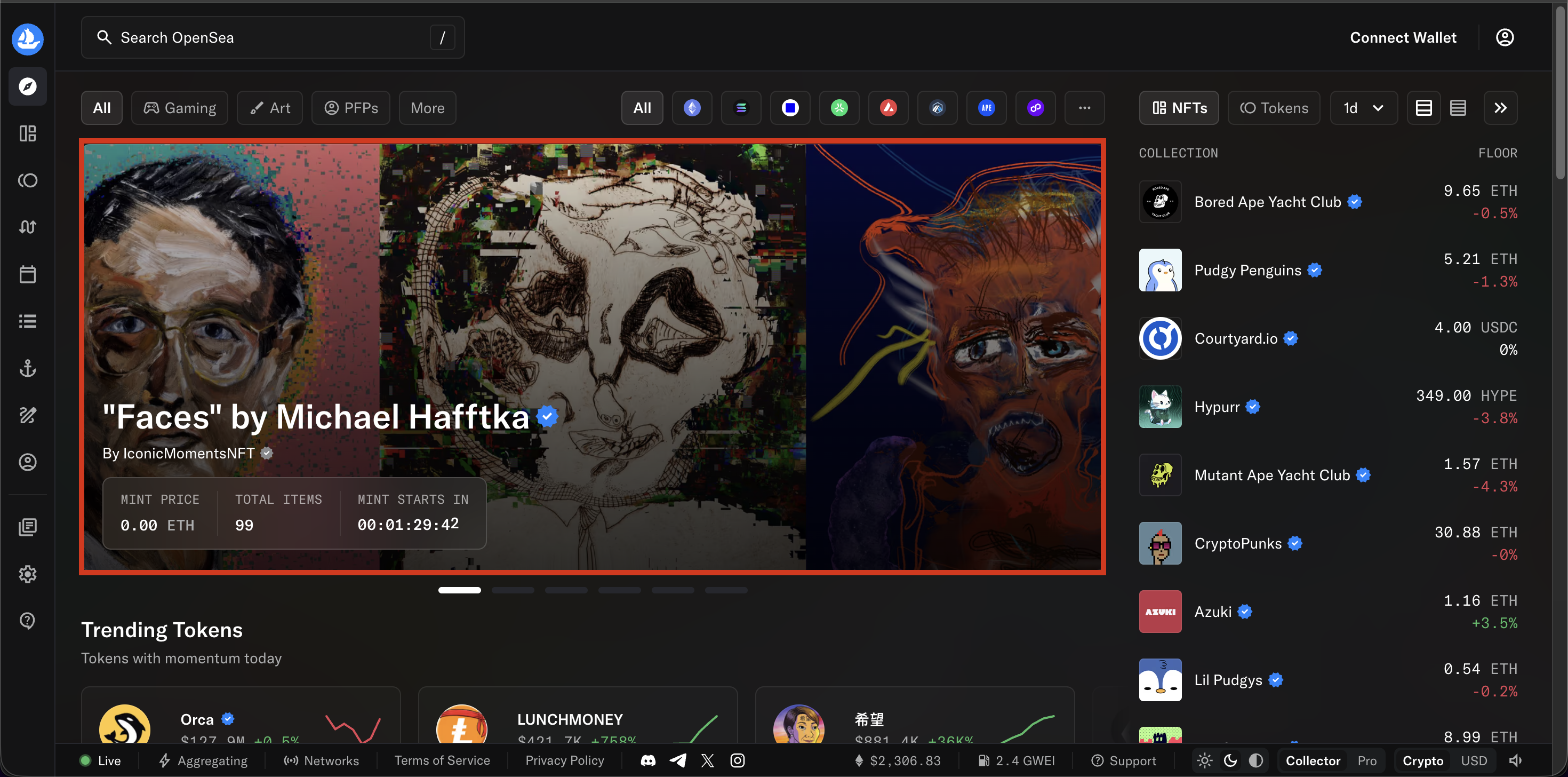
Task: Click the OpenSea sailboat logo
Action: pos(27,38)
